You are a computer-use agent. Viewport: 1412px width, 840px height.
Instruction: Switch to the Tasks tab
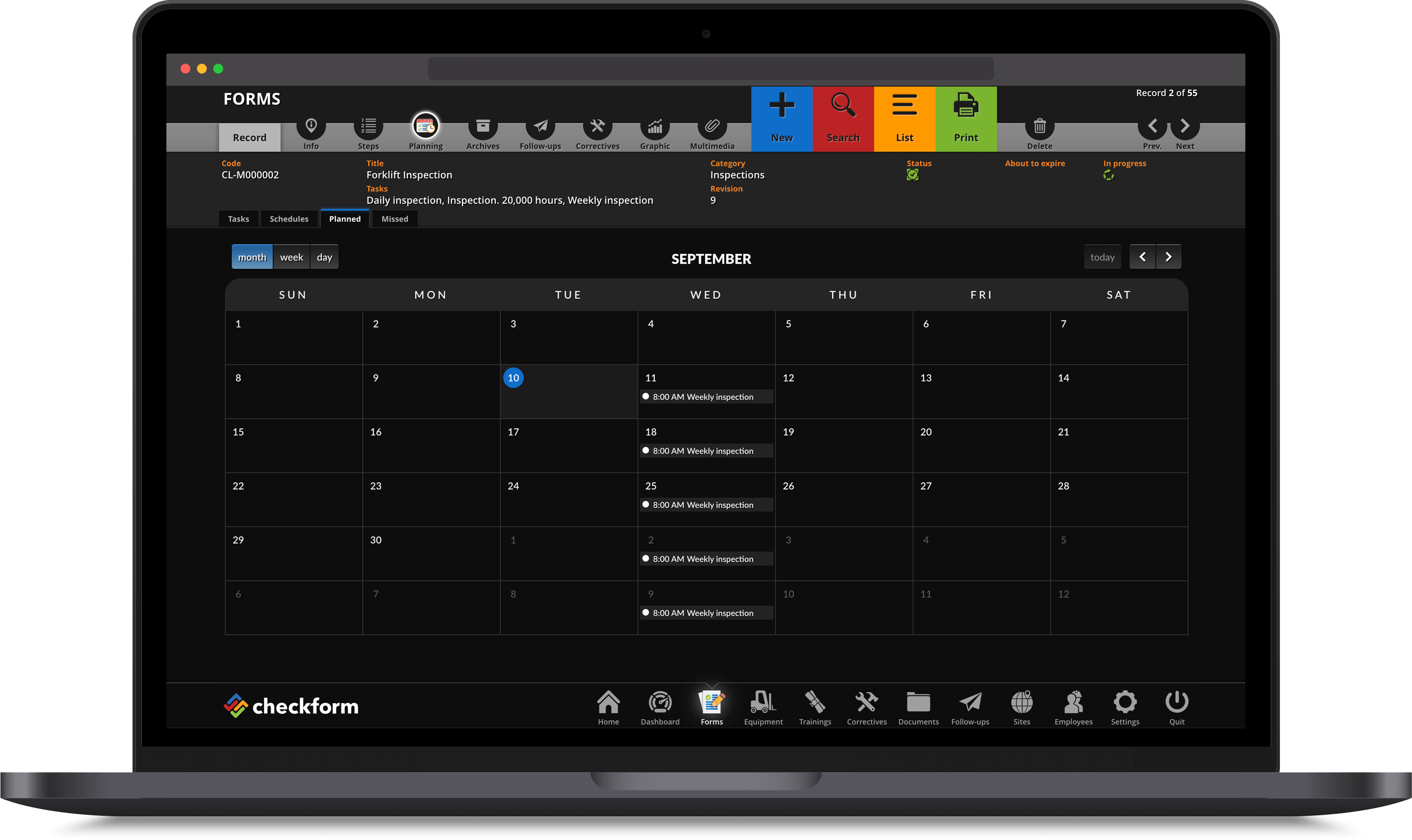237,218
